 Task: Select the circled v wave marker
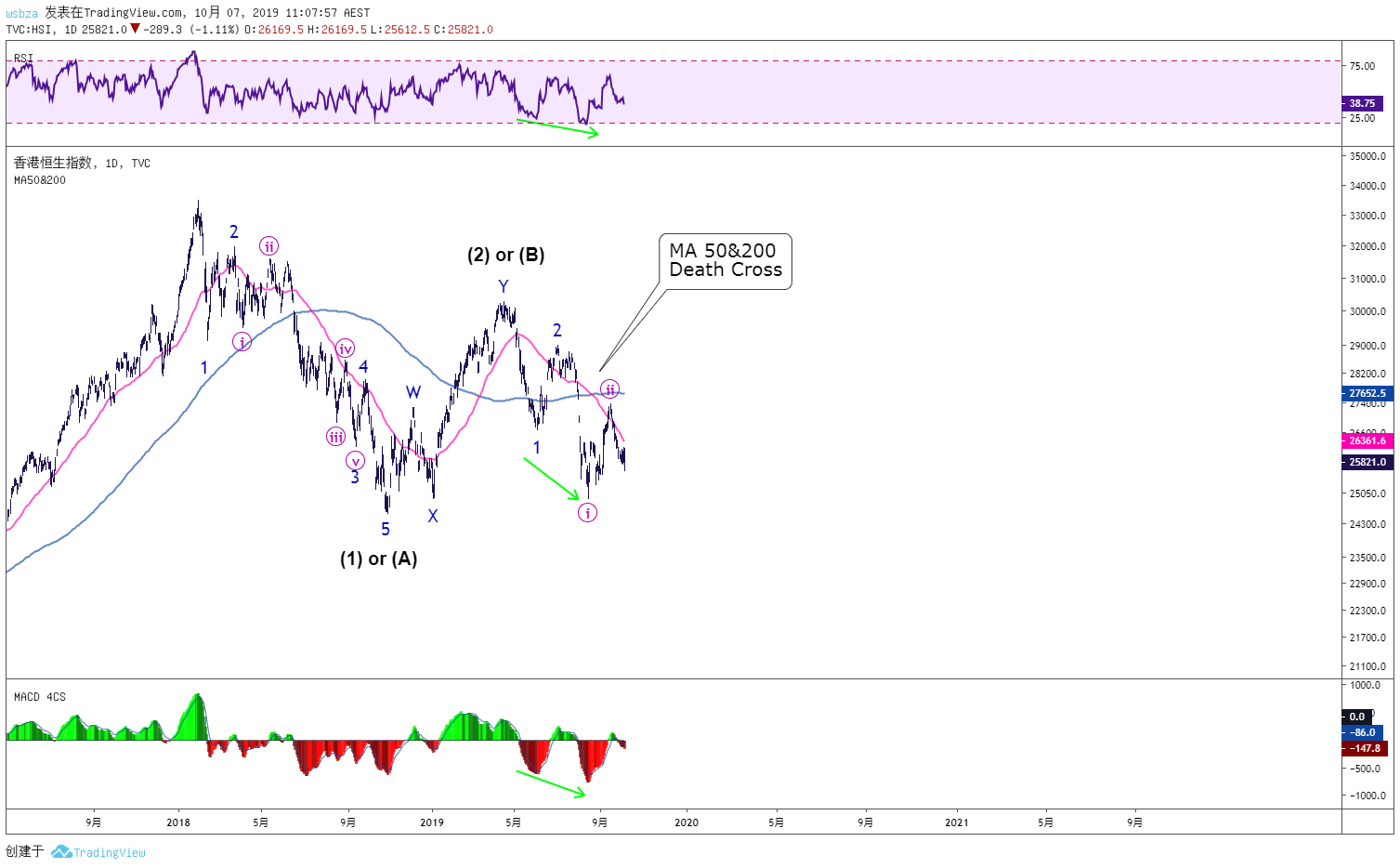pyautogui.click(x=355, y=460)
